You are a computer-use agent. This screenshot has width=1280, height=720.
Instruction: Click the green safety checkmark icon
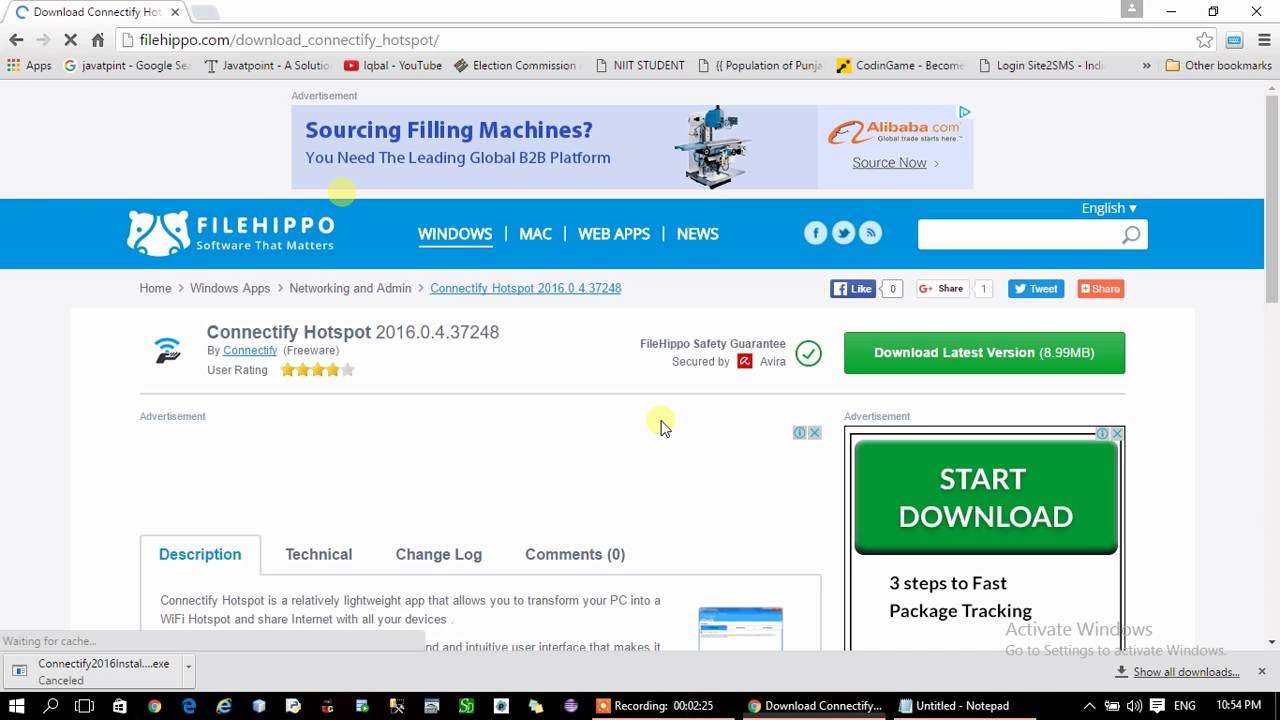coord(808,353)
